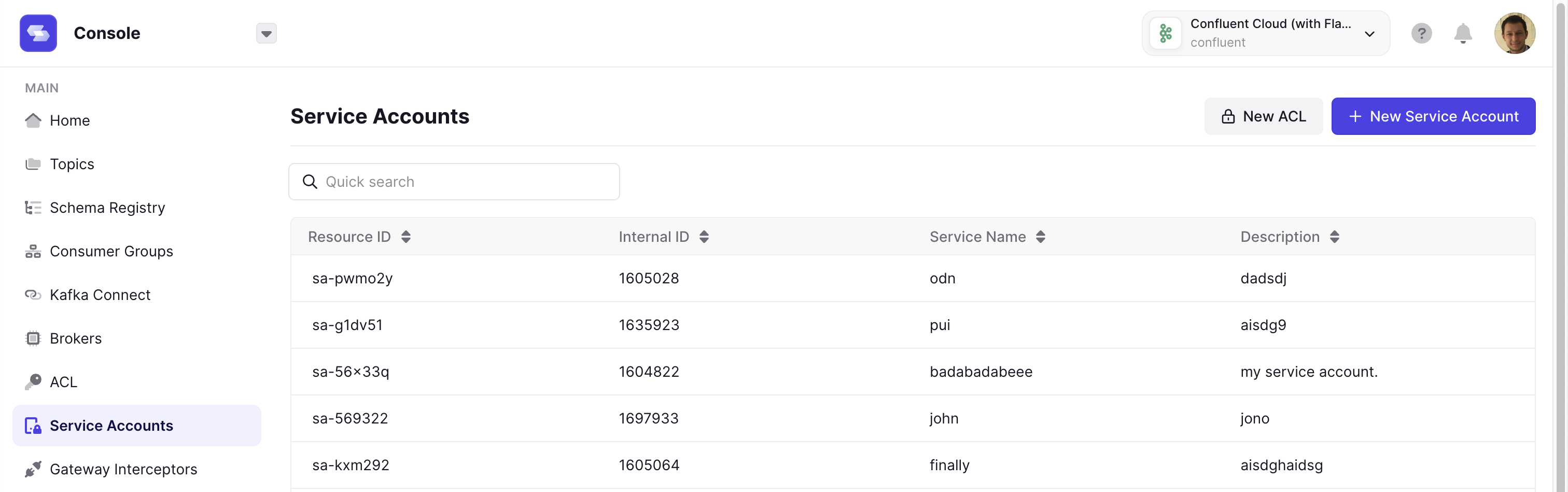The height and width of the screenshot is (492, 1568).
Task: Click the plus icon in New Service Account
Action: pyautogui.click(x=1355, y=116)
